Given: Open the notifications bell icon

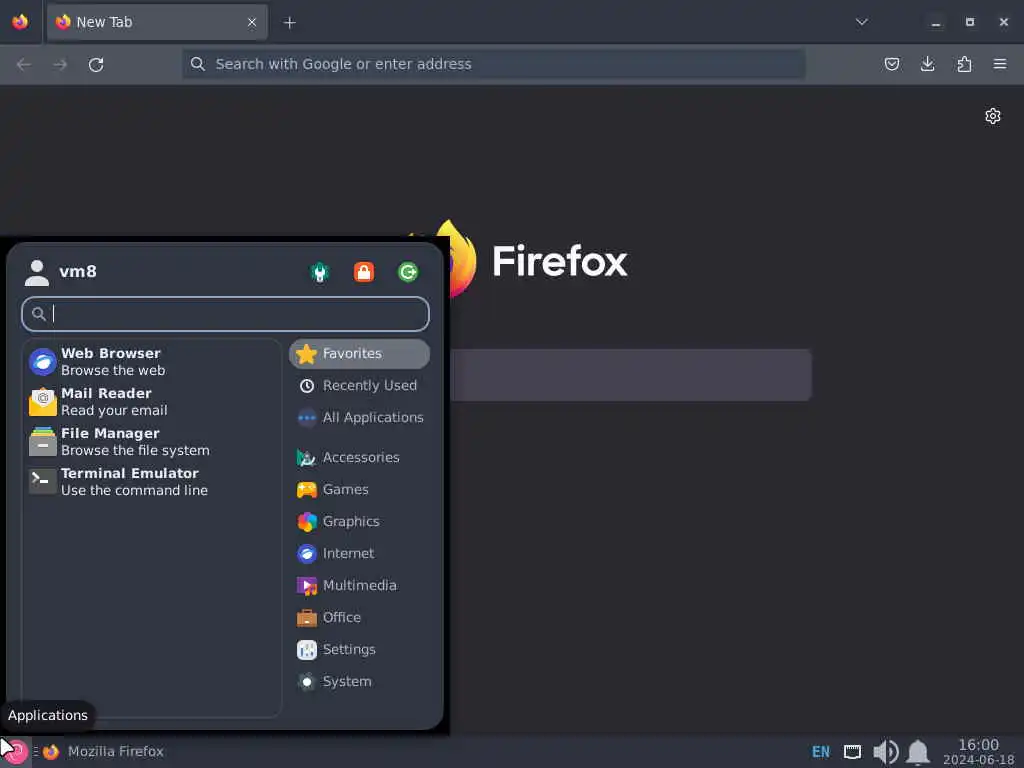Looking at the screenshot, I should coord(918,752).
